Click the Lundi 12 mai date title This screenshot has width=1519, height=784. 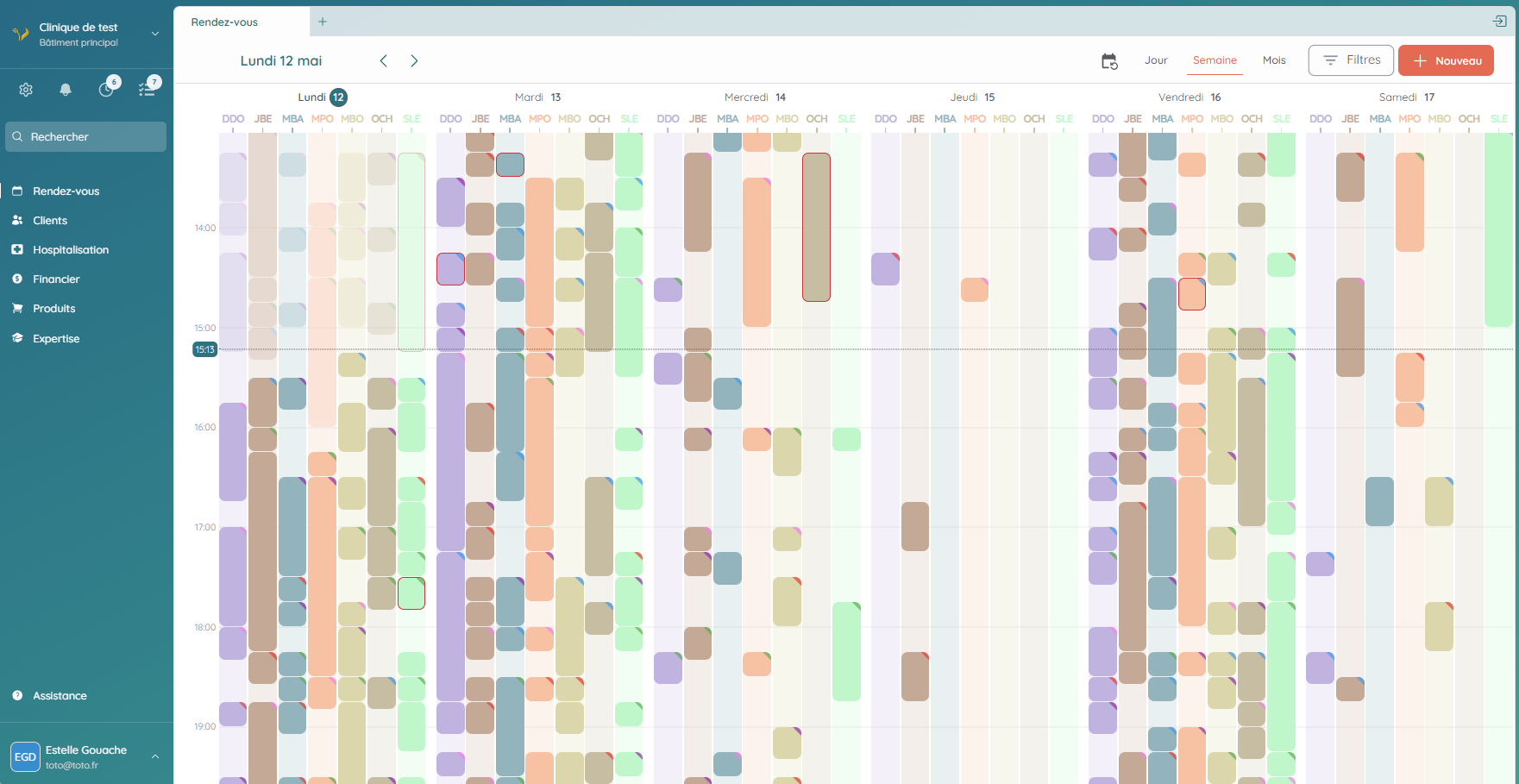click(x=281, y=60)
